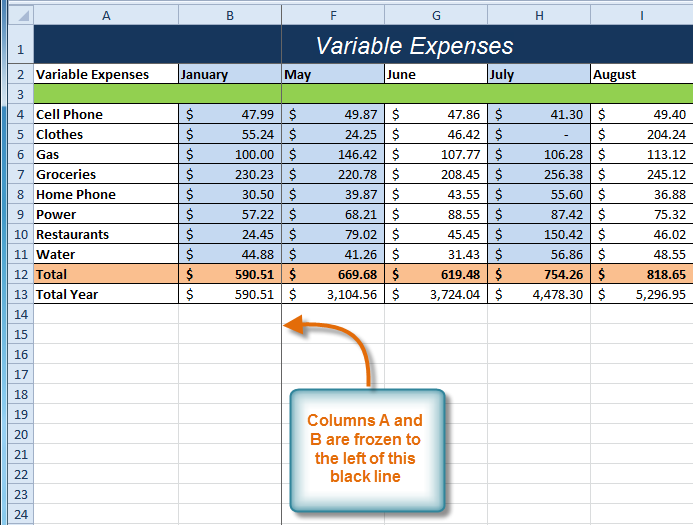This screenshot has height=525, width=693.
Task: Select the Variable Expenses title banner
Action: coord(414,46)
